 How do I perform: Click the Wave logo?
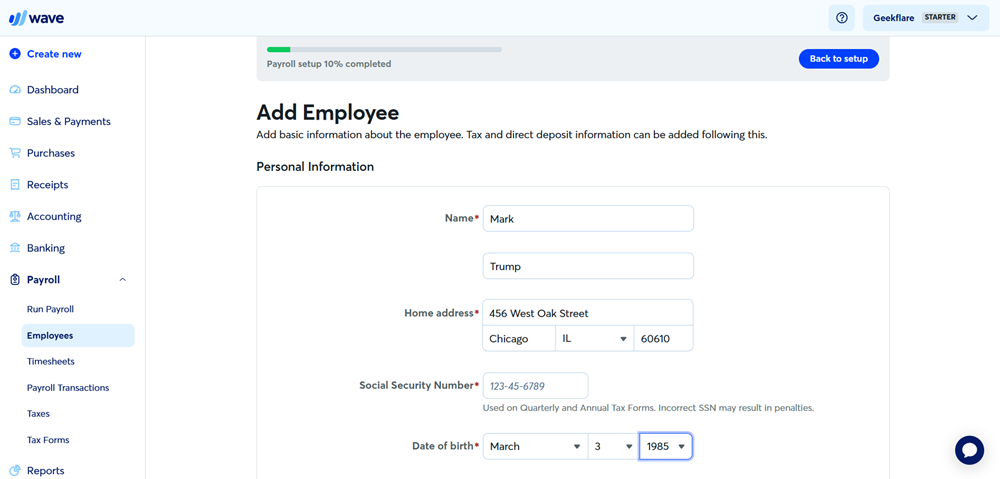click(36, 18)
